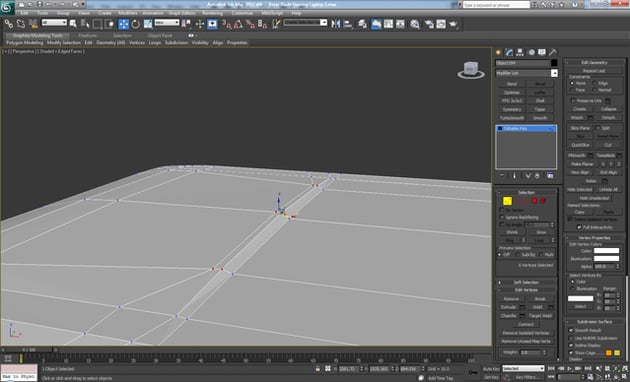Select SubObj preview selection radio button
The image size is (630, 382).
click(x=517, y=255)
